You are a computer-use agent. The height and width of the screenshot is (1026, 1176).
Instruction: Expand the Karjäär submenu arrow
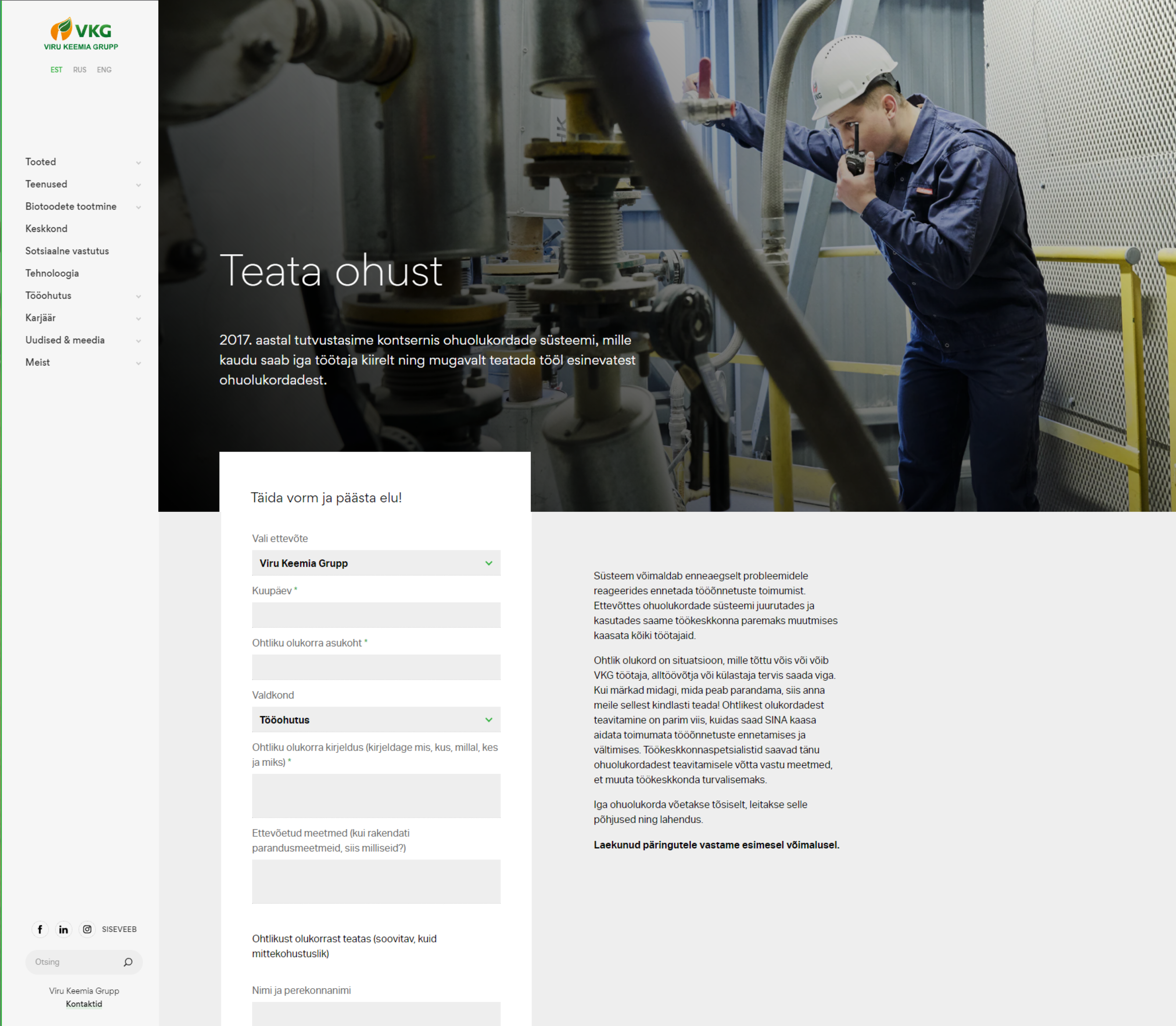(139, 318)
